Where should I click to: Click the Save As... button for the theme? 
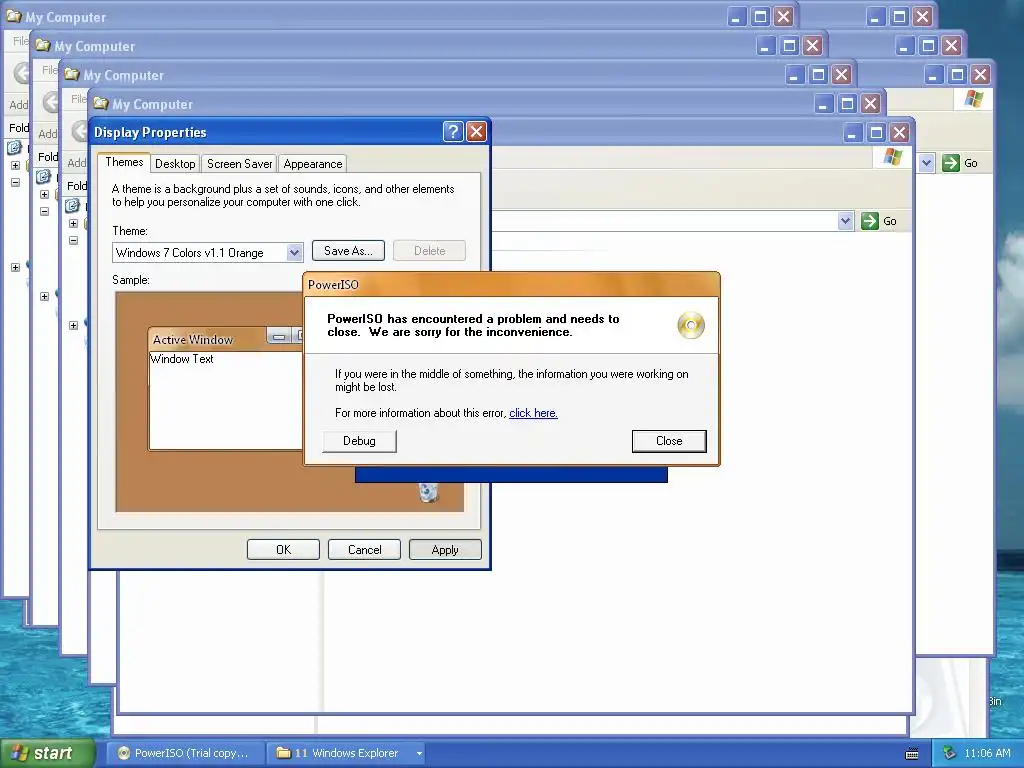coord(348,251)
